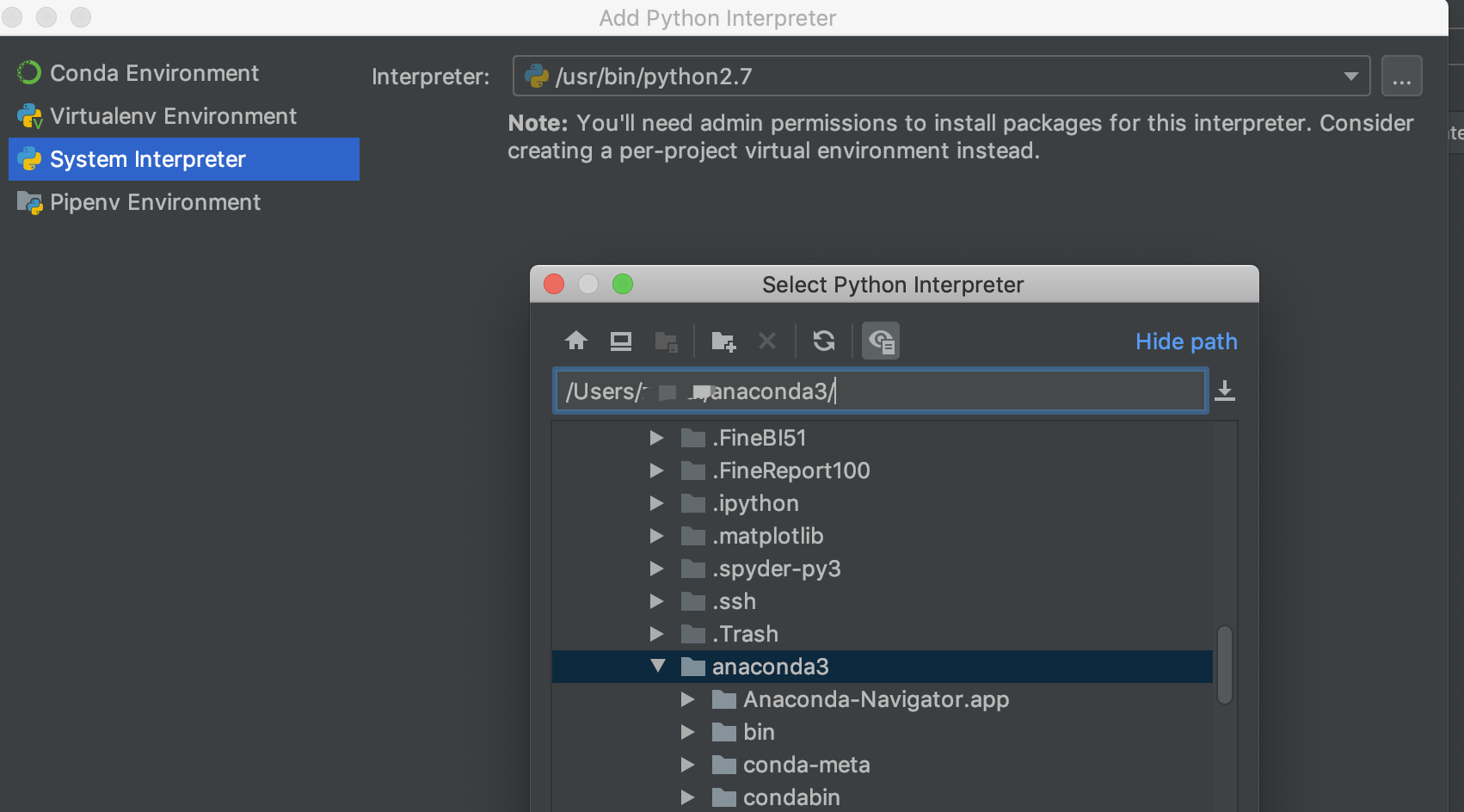Screen dimensions: 1464x812
Task: Close the Select Python Interpreter dialog
Action: (554, 284)
